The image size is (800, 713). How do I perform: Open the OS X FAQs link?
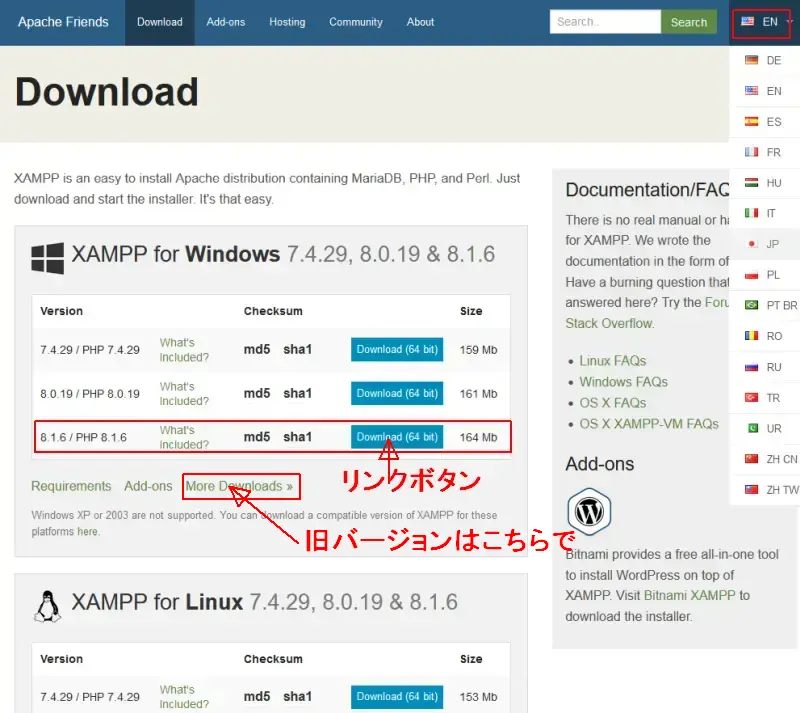[612, 403]
